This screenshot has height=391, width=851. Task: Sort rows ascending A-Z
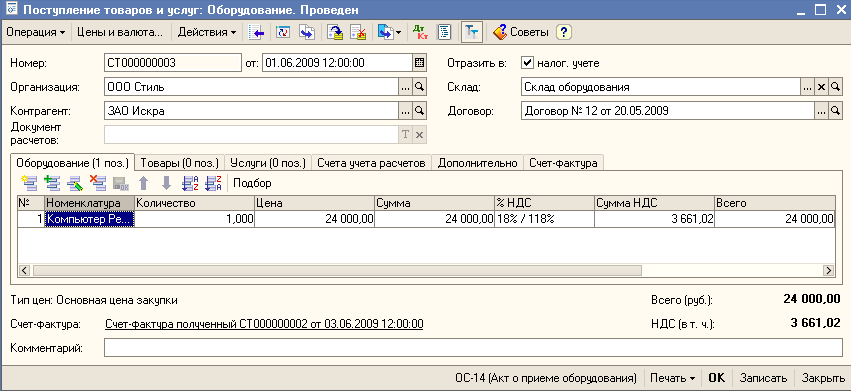tap(190, 183)
